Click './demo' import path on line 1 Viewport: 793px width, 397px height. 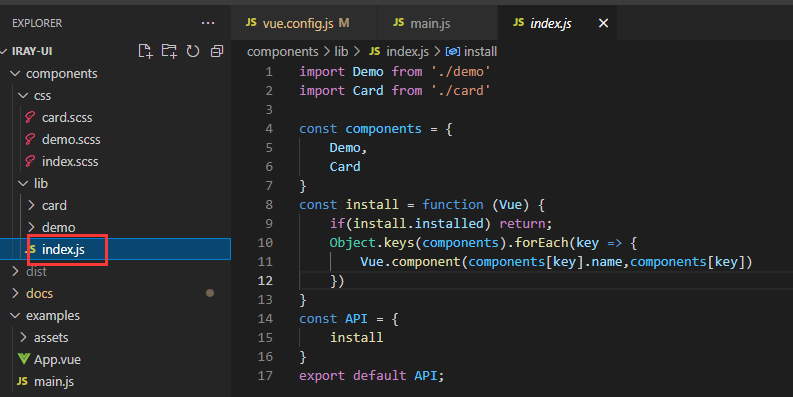point(461,72)
